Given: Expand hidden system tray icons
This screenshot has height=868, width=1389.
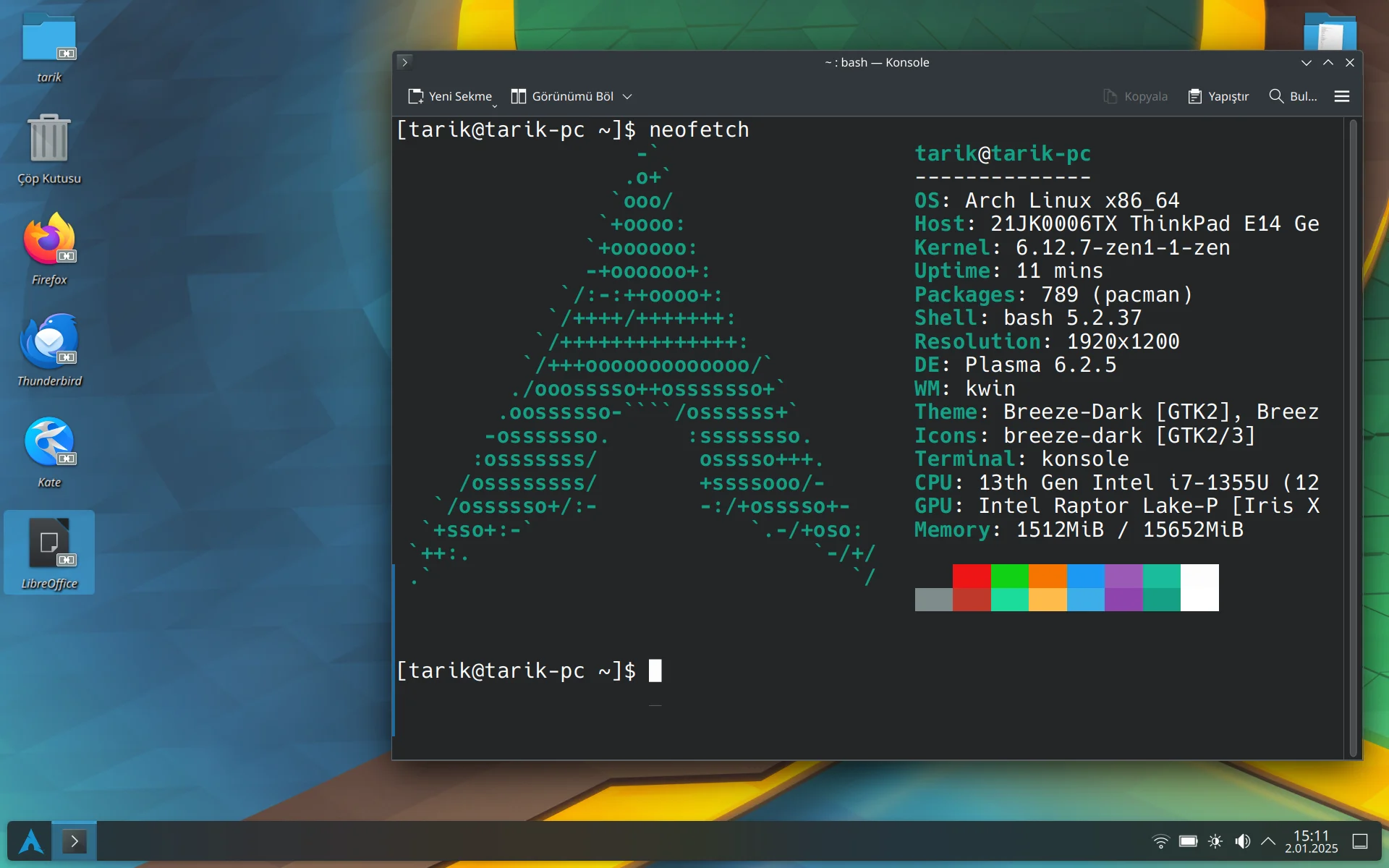Looking at the screenshot, I should pyautogui.click(x=1268, y=841).
